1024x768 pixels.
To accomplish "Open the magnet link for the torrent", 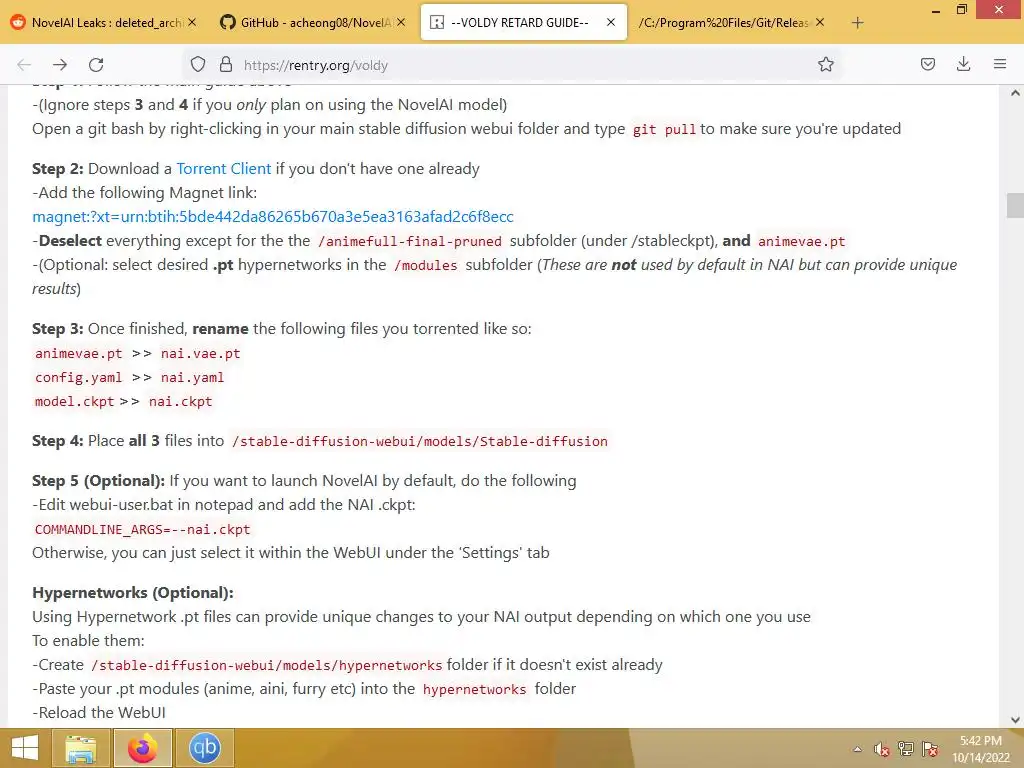I will tap(273, 217).
